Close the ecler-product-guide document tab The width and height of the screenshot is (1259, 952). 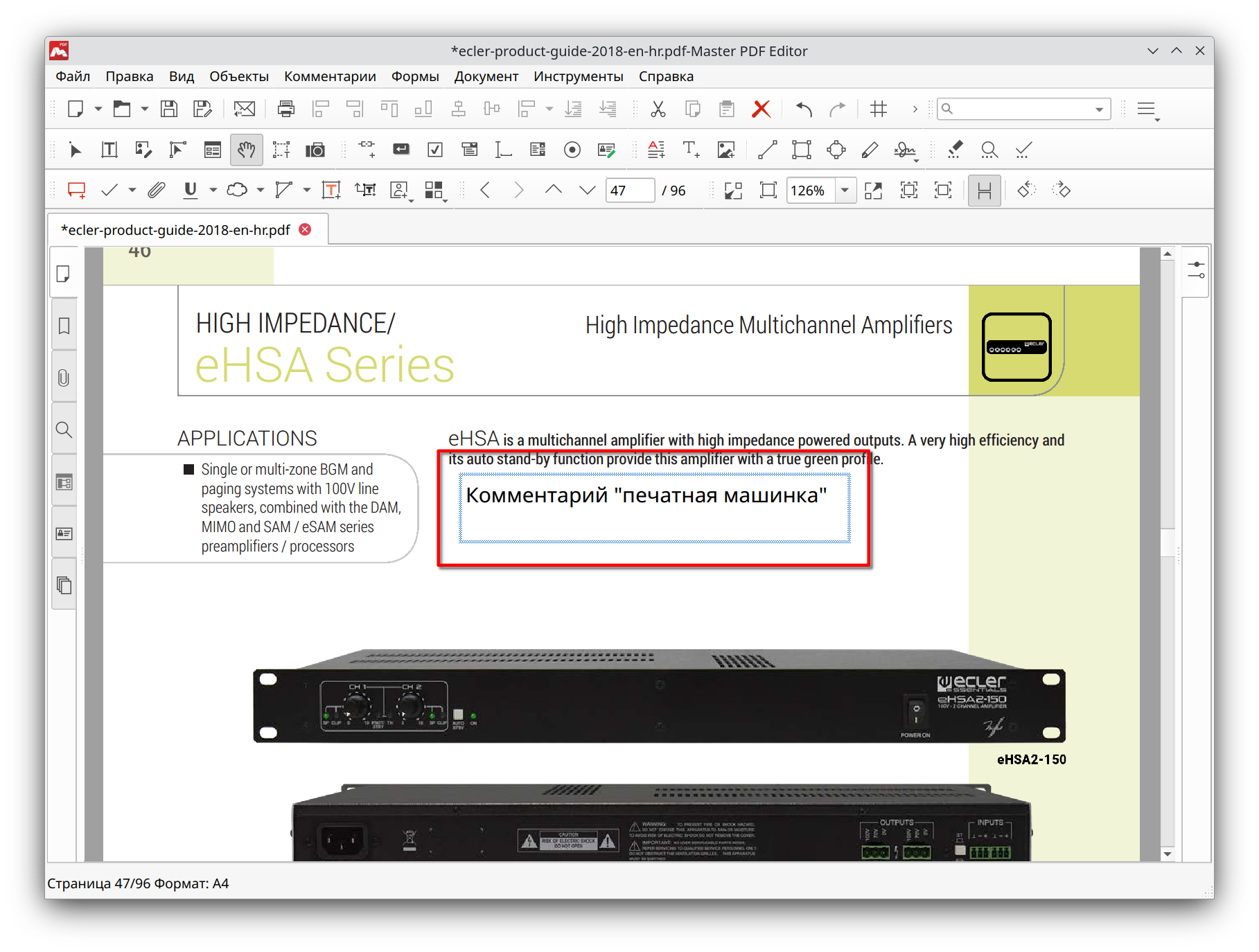(305, 229)
